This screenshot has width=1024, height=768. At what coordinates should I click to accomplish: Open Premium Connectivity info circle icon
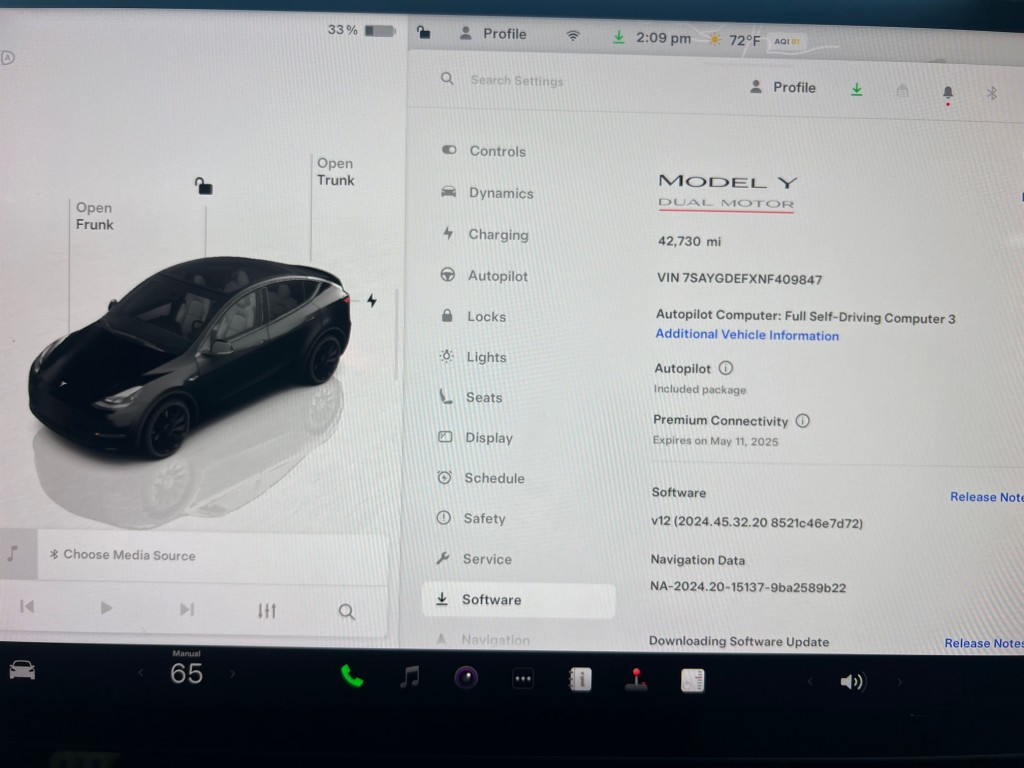click(803, 421)
